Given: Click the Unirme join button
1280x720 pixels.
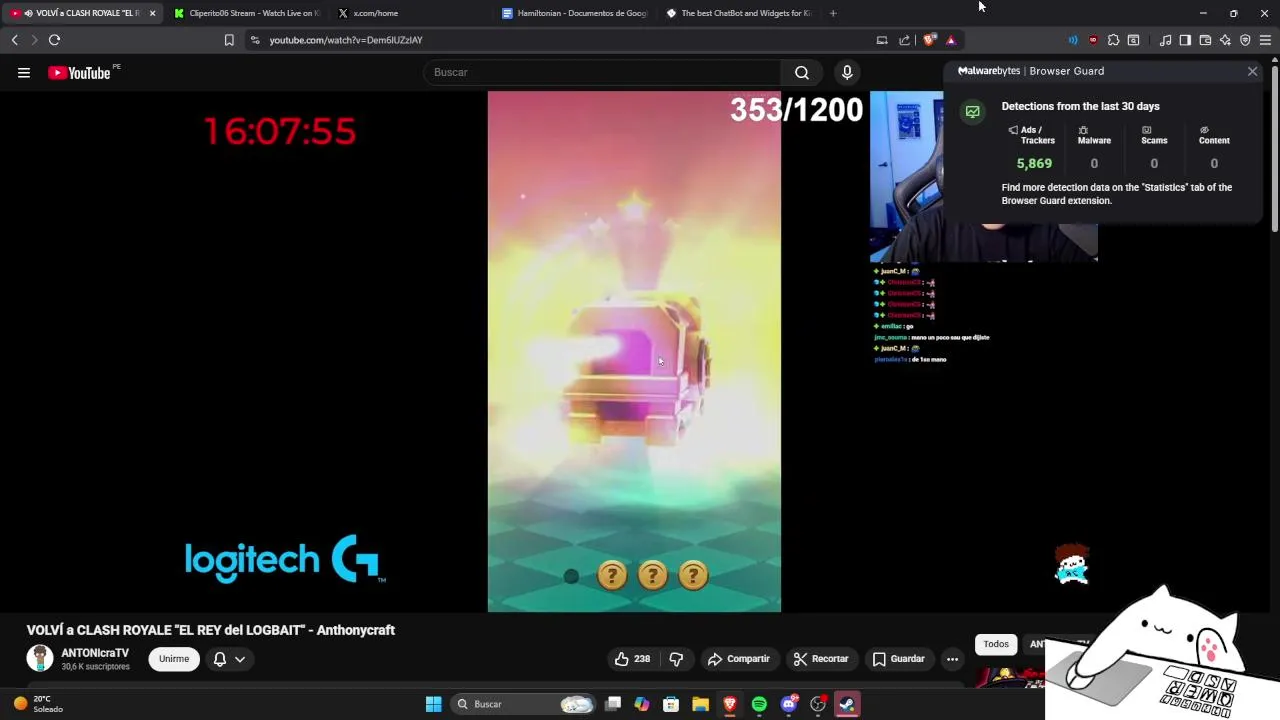Looking at the screenshot, I should point(174,659).
